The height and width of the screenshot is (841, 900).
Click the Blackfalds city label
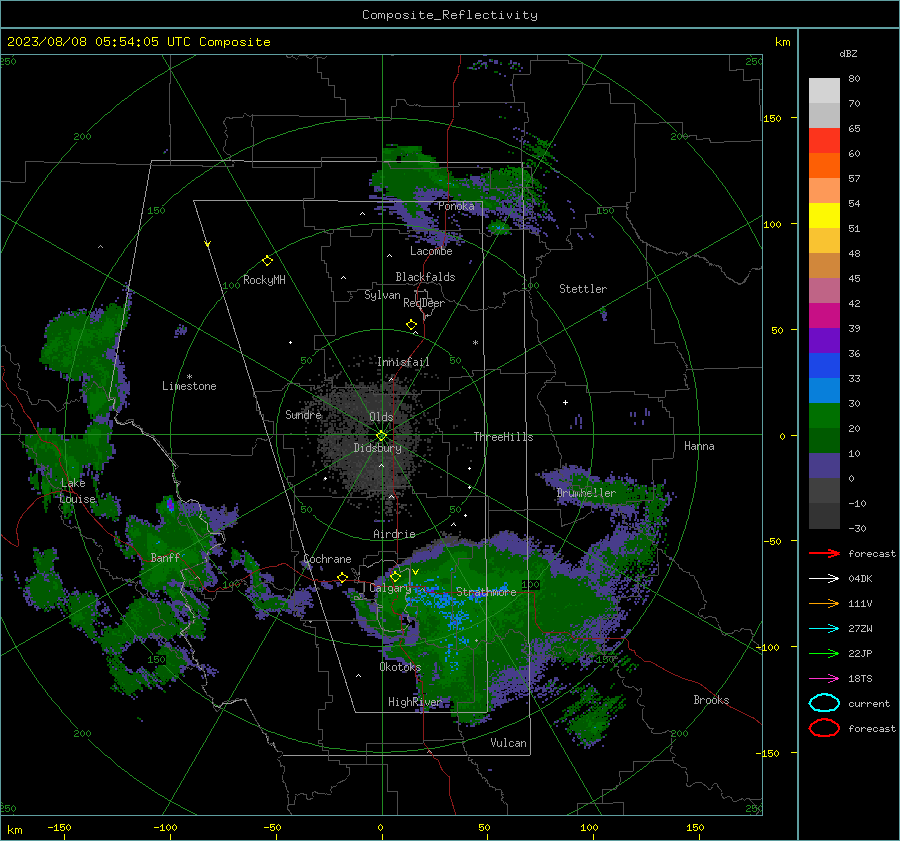425,277
